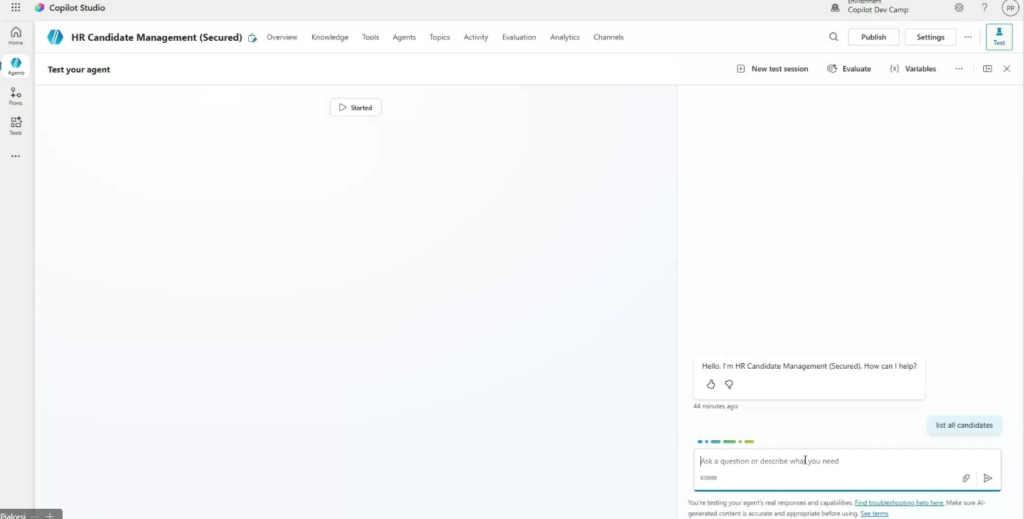Open Tools in the left sidebar
Screen dimensions: 1024x519
[16, 125]
